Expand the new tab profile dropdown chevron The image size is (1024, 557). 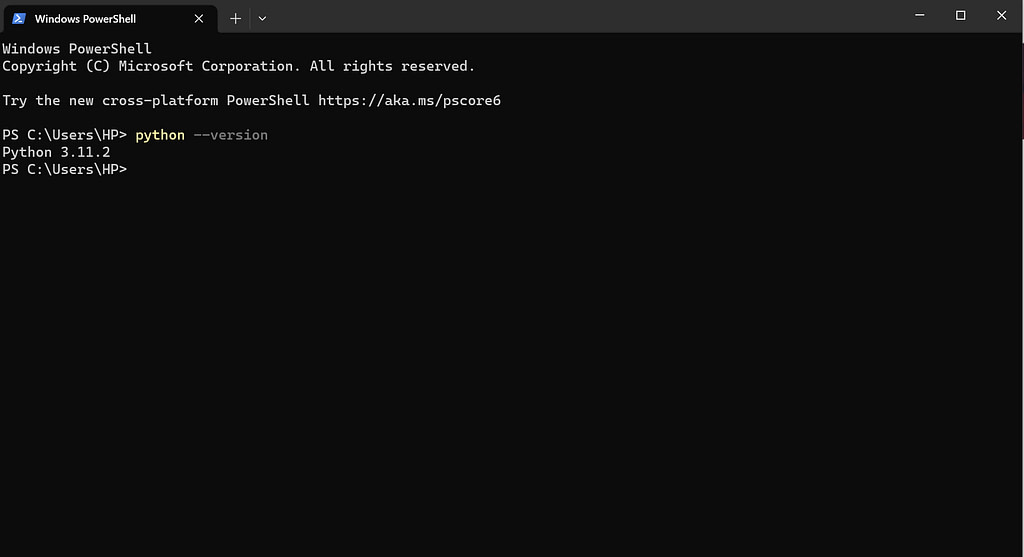click(263, 19)
